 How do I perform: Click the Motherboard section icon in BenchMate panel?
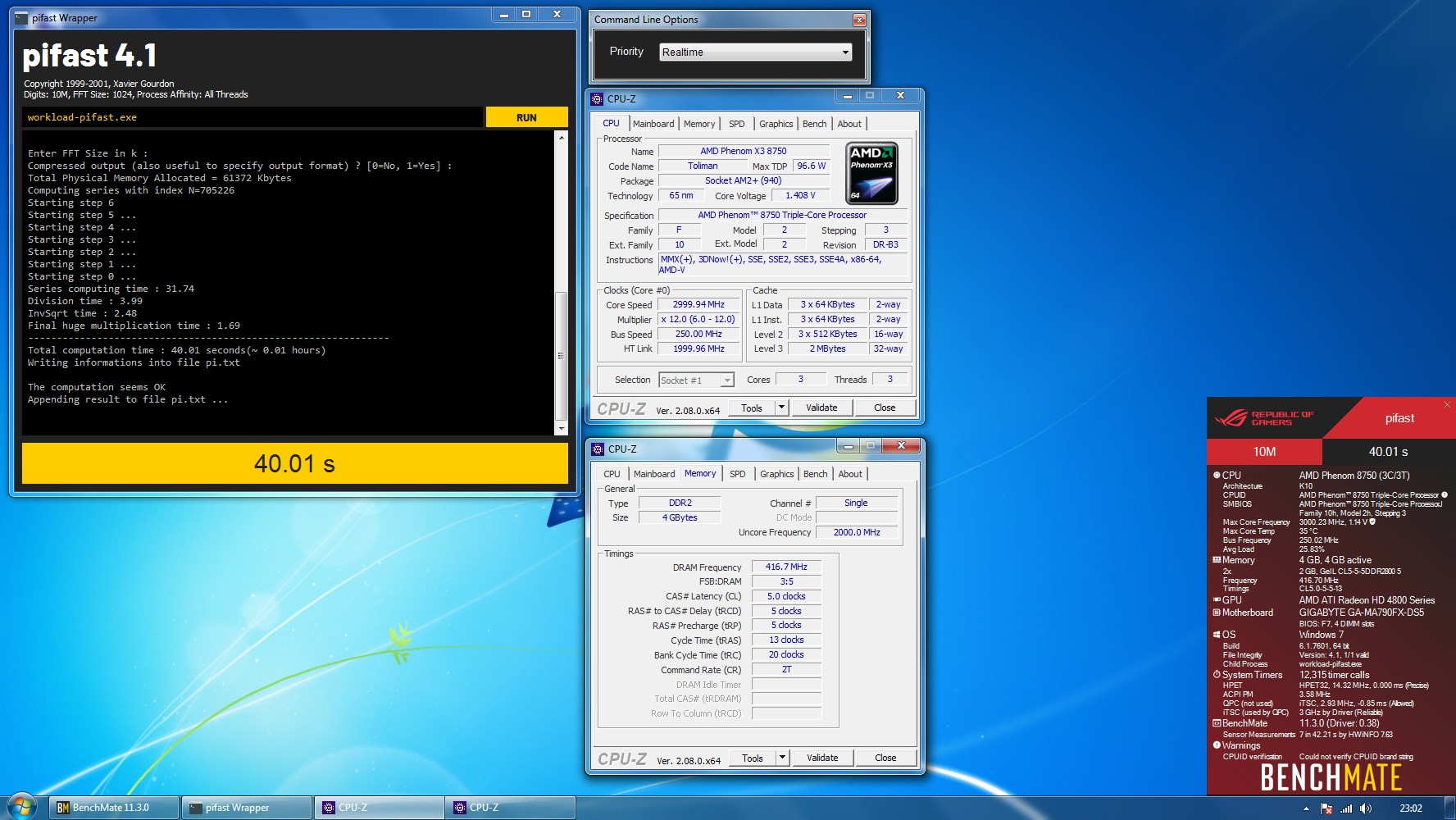(1217, 613)
